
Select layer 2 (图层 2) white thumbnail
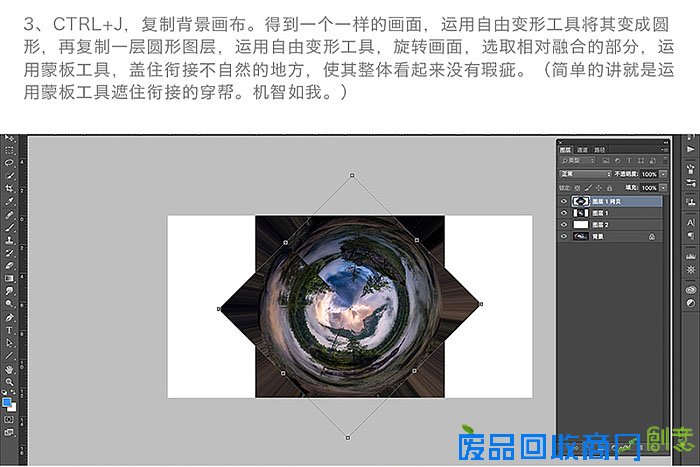click(581, 225)
